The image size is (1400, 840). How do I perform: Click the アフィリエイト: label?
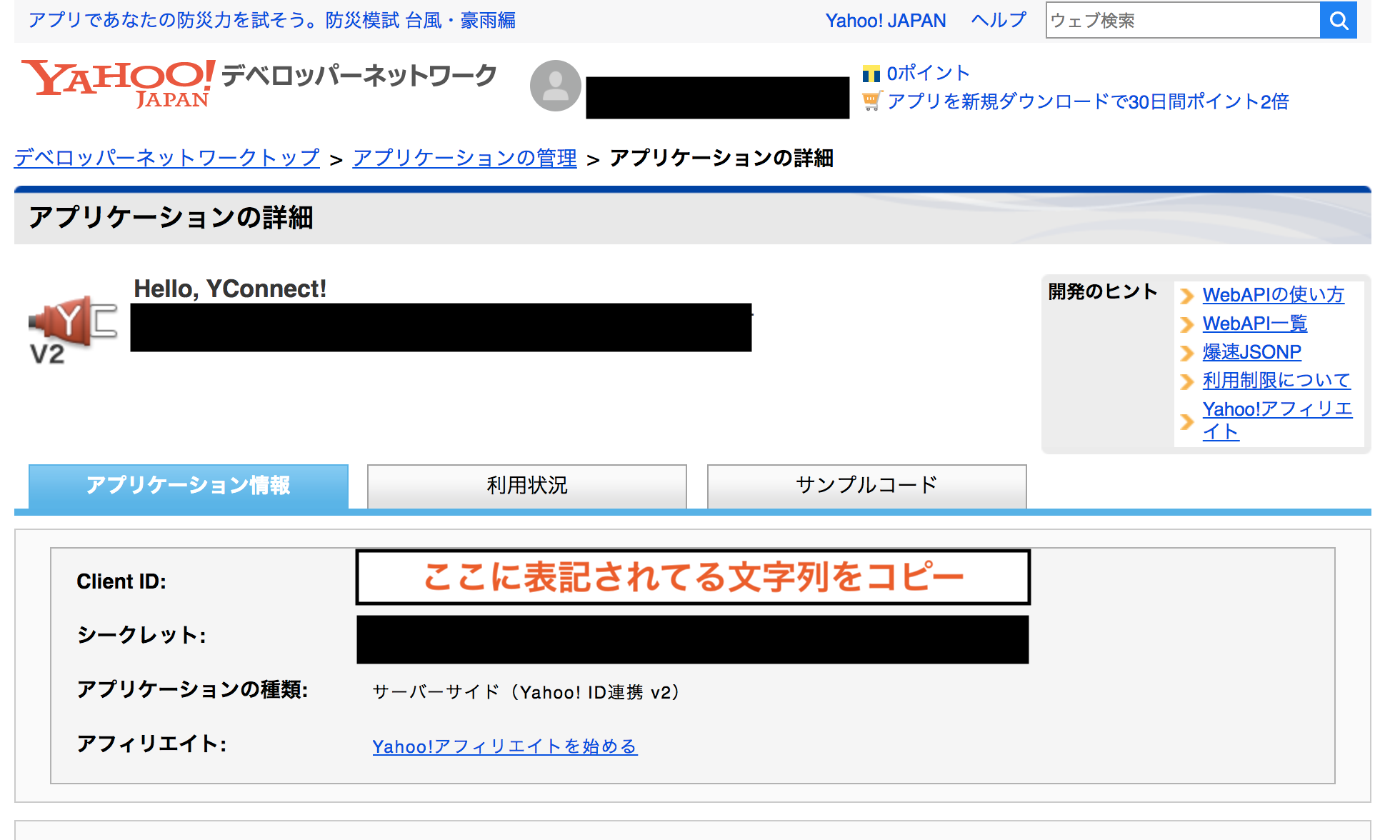click(151, 744)
